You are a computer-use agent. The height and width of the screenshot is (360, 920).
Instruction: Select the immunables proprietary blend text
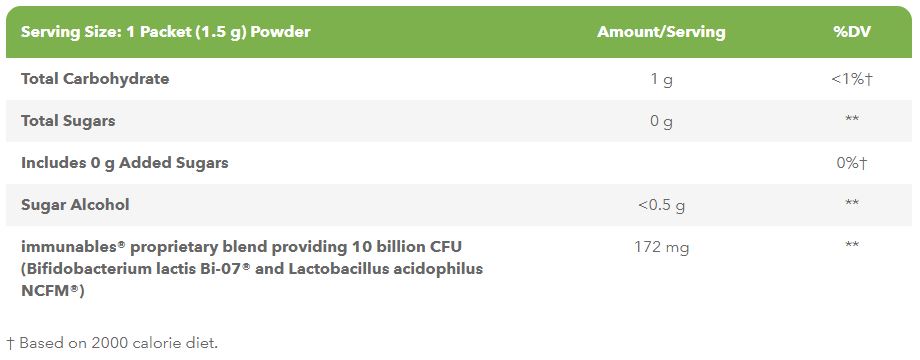245,247
